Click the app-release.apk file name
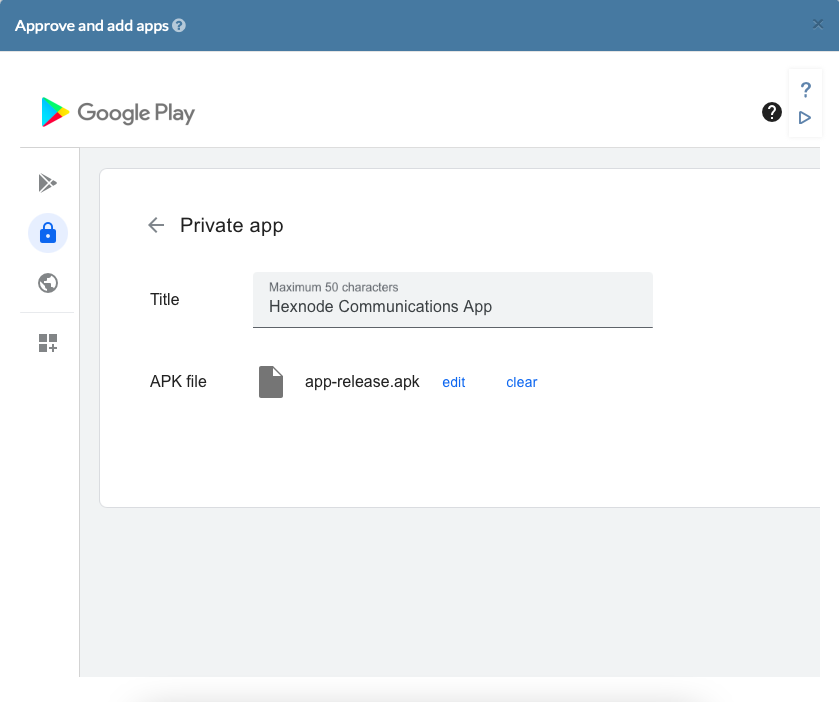The width and height of the screenshot is (839, 702). click(362, 382)
